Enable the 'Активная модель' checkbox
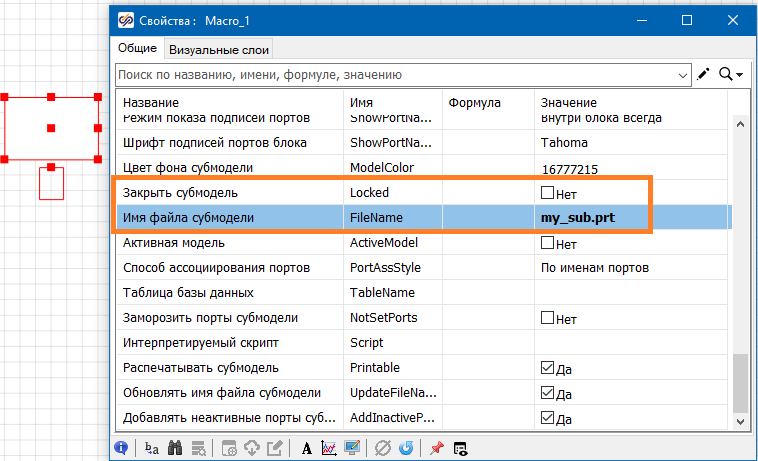Viewport: 758px width, 461px height. pyautogui.click(x=547, y=243)
